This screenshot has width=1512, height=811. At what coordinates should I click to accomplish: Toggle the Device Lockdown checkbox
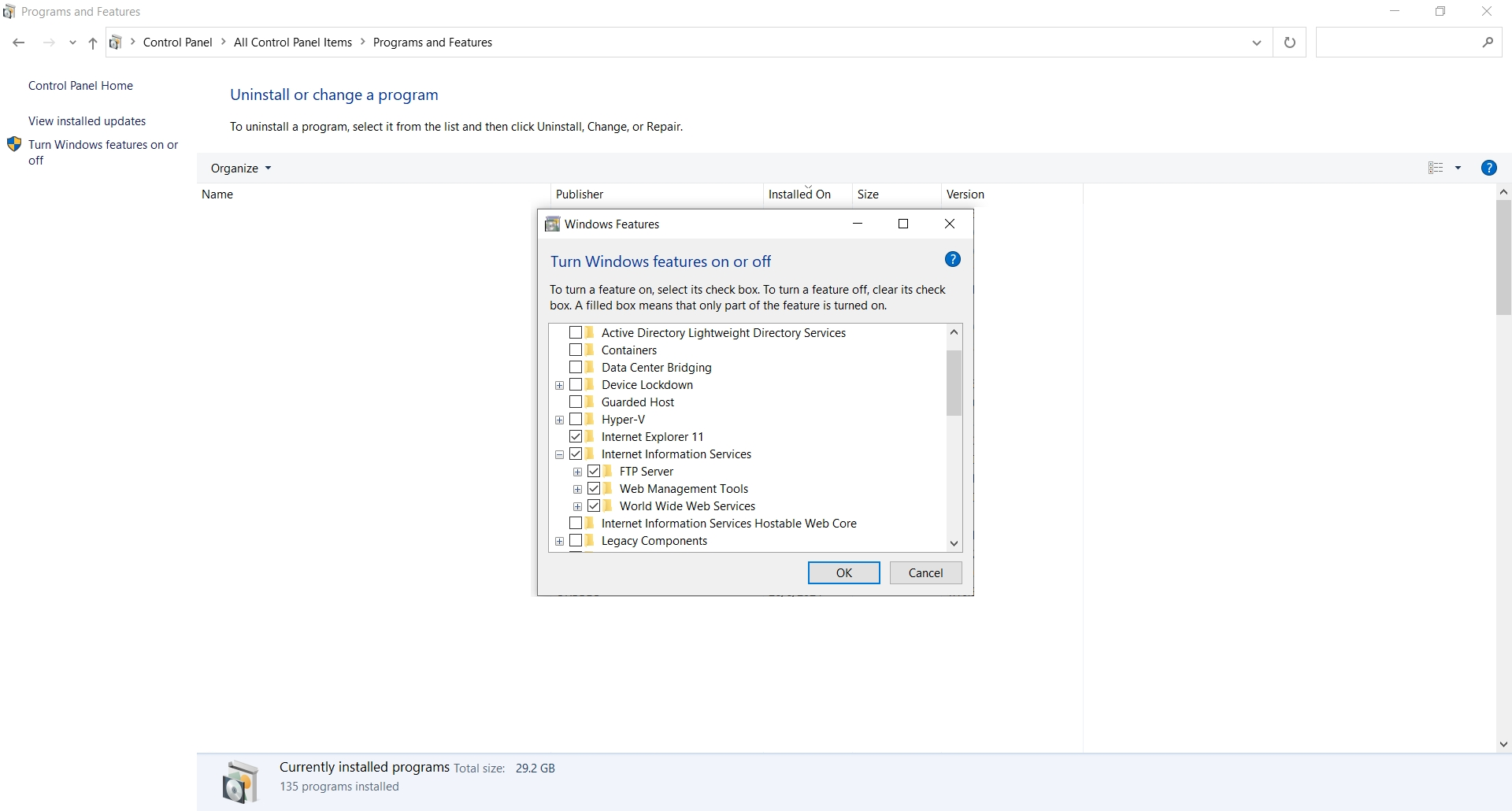(576, 385)
